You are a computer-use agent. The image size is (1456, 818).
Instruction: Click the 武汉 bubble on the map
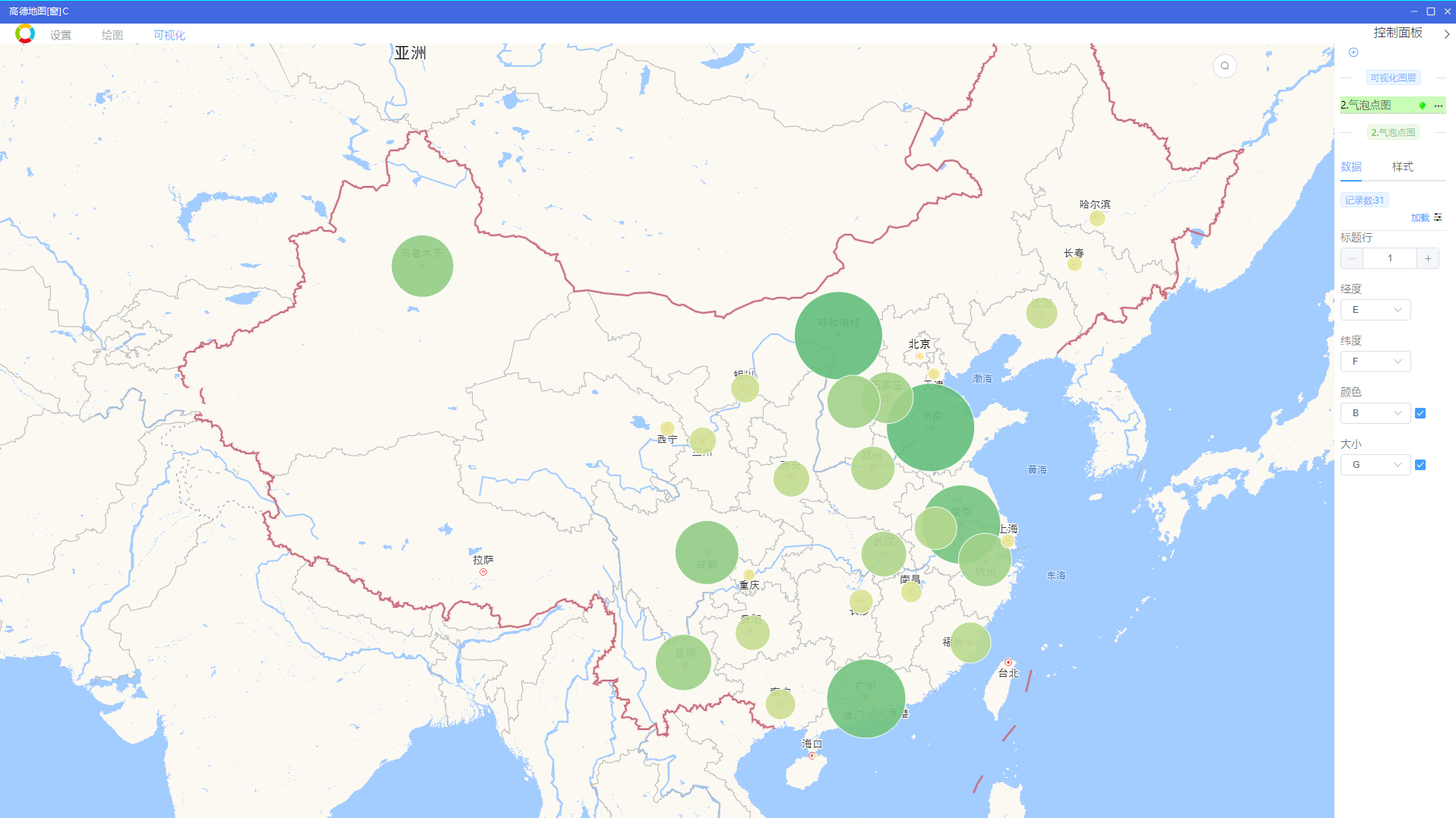[x=884, y=554]
